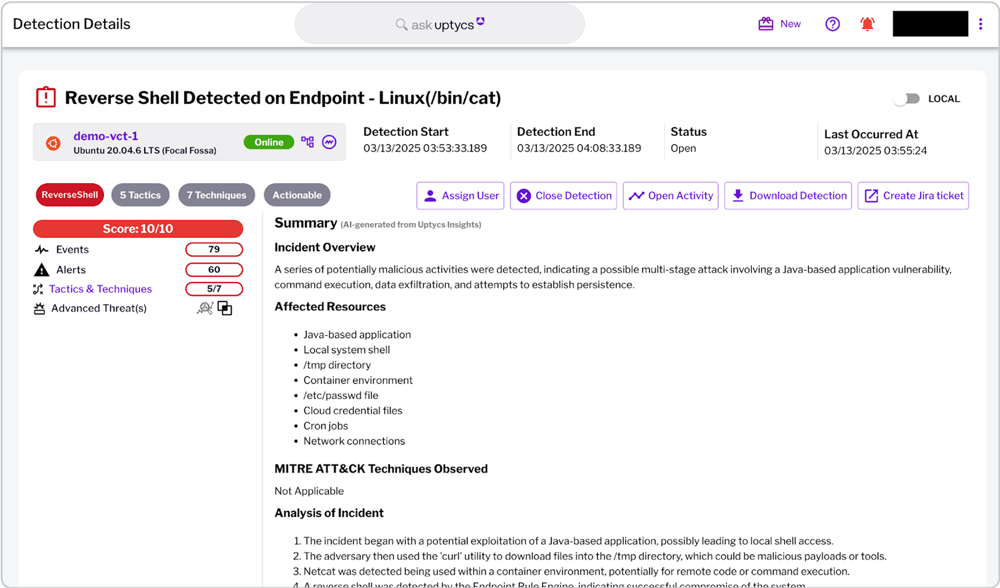The height and width of the screenshot is (588, 1000).
Task: Select the ReverseShell tag pill
Action: 70,195
